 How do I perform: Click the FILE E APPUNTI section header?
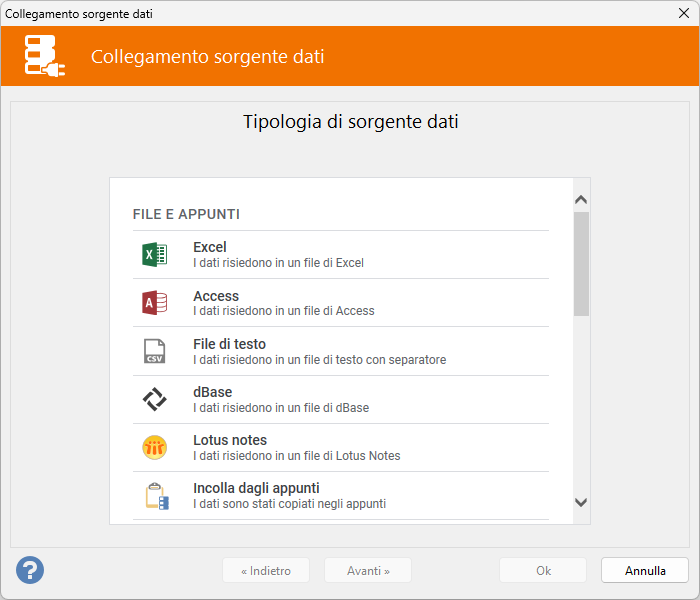tap(186, 214)
